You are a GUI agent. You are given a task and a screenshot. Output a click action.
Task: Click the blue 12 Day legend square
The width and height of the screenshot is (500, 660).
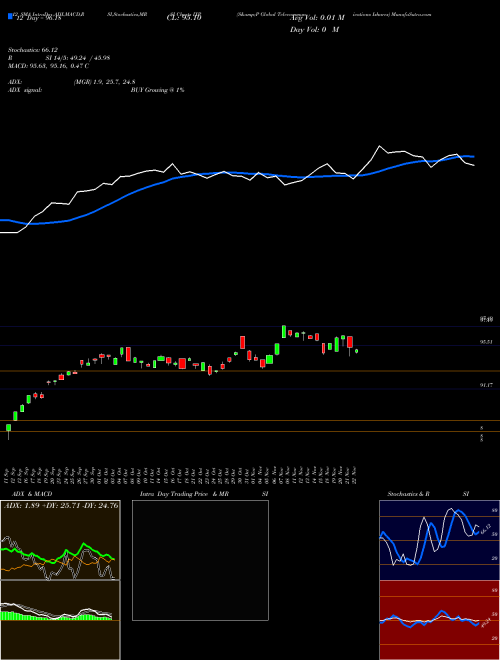(x=10, y=16)
